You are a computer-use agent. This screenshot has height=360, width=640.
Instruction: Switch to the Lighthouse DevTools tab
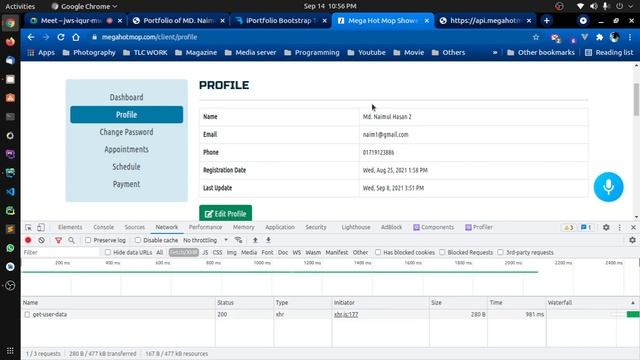coord(356,227)
